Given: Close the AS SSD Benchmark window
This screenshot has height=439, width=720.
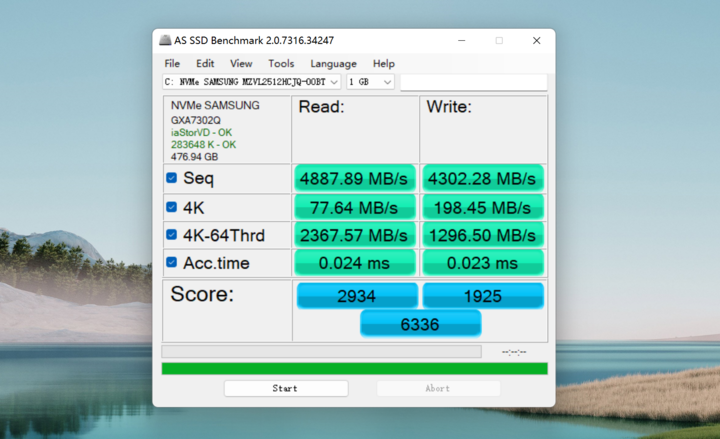Looking at the screenshot, I should (536, 40).
